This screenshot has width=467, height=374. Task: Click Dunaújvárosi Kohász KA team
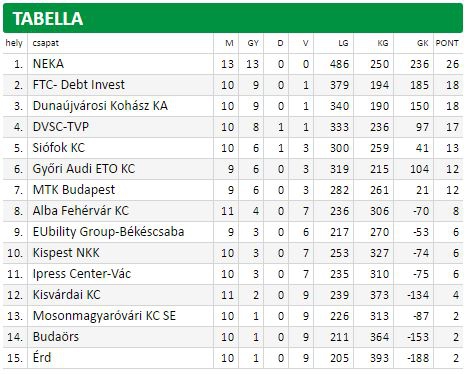(100, 106)
